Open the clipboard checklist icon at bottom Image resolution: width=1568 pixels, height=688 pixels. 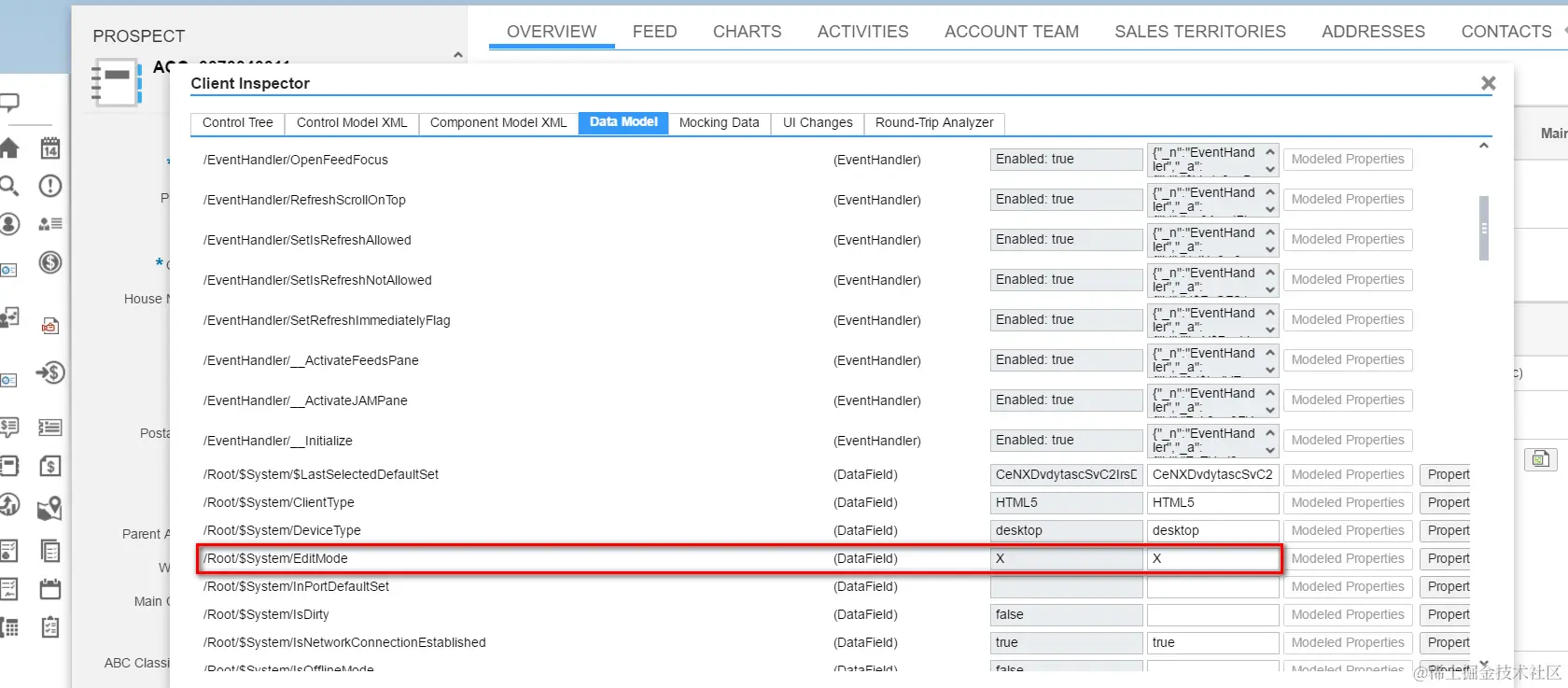coord(50,627)
